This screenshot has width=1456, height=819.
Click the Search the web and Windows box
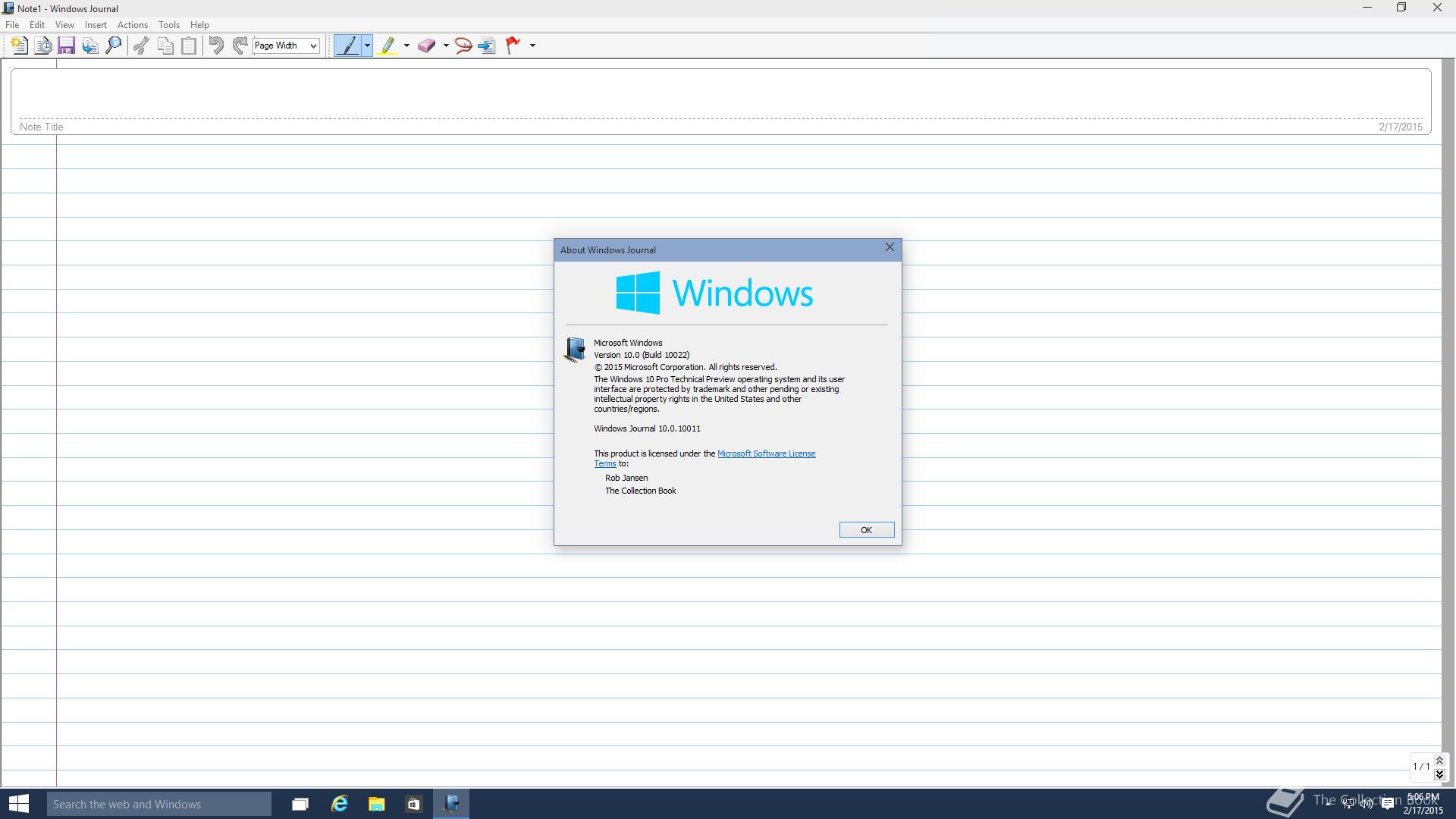[x=158, y=804]
